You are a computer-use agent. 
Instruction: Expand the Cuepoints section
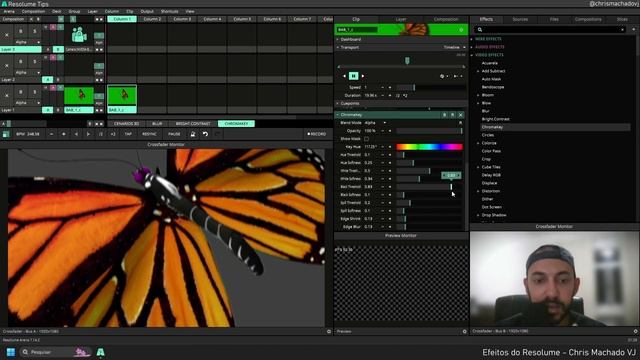(x=338, y=104)
